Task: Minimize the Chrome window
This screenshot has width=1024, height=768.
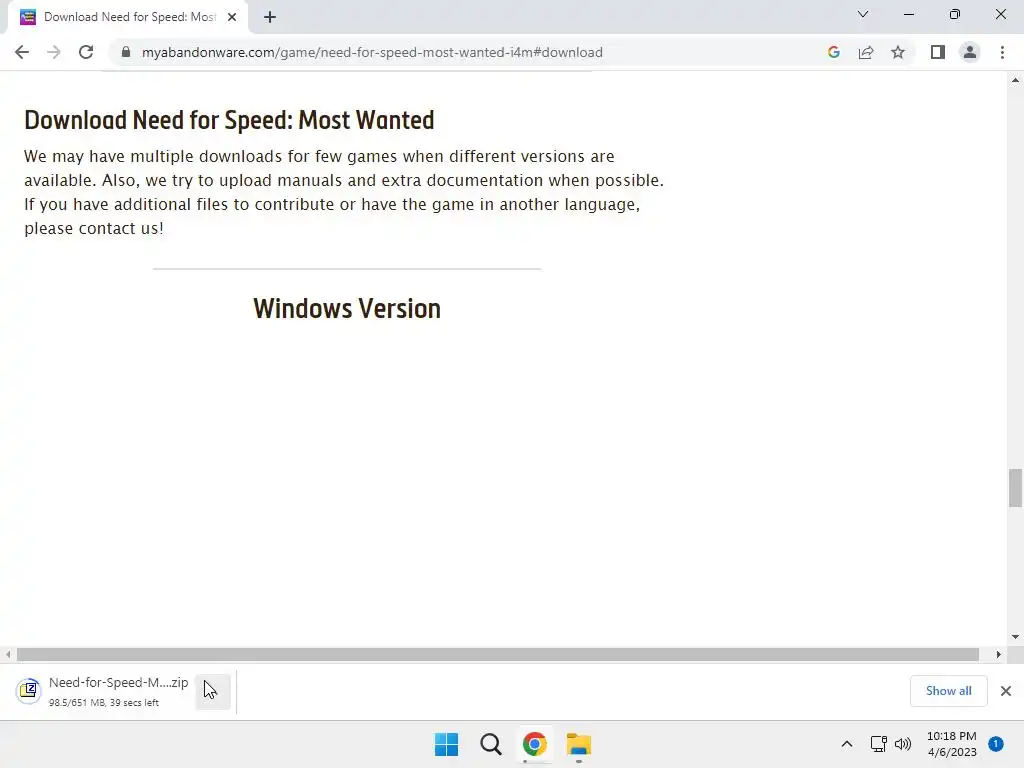Action: [x=909, y=14]
